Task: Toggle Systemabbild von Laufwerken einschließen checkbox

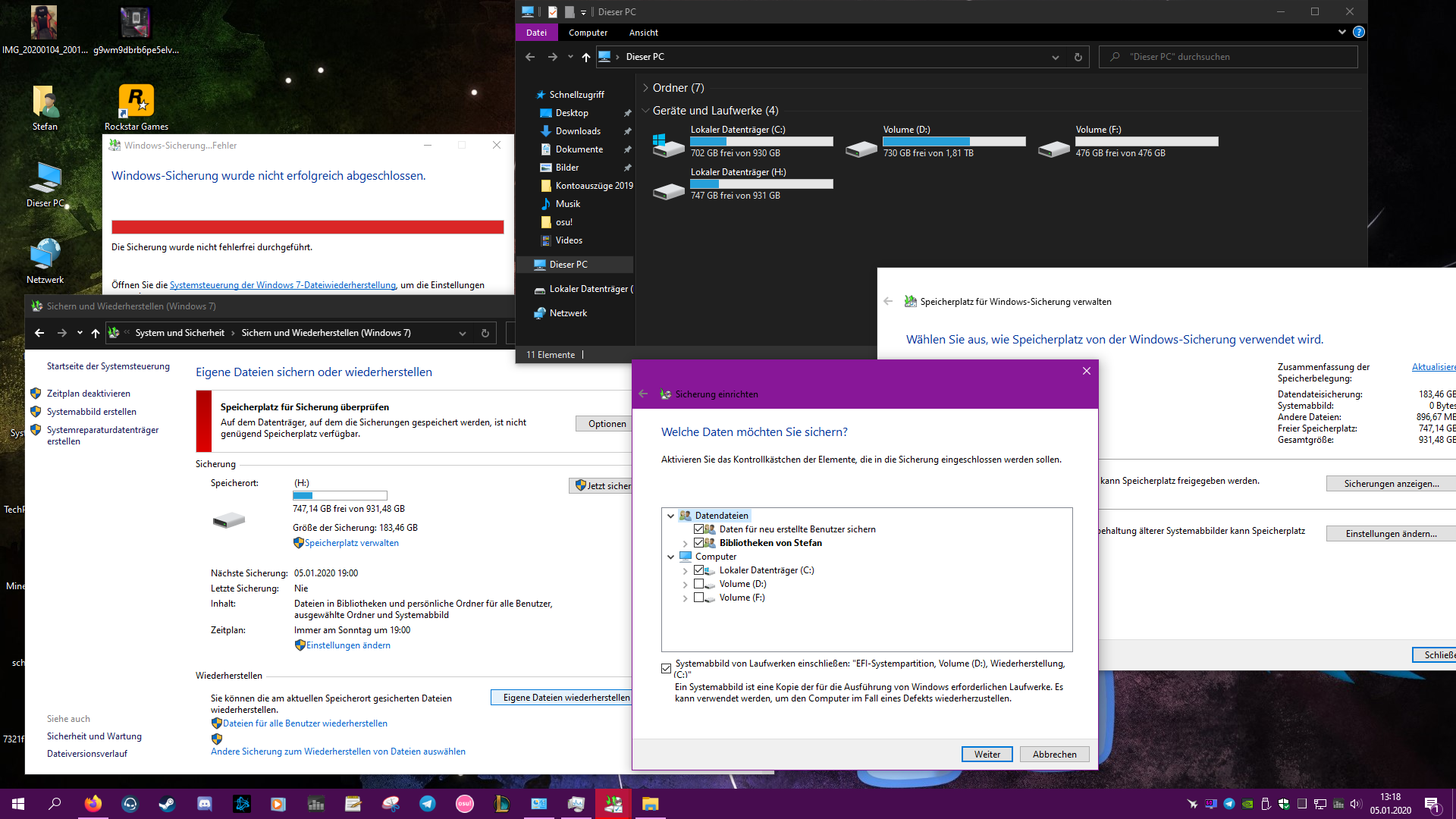Action: point(666,668)
